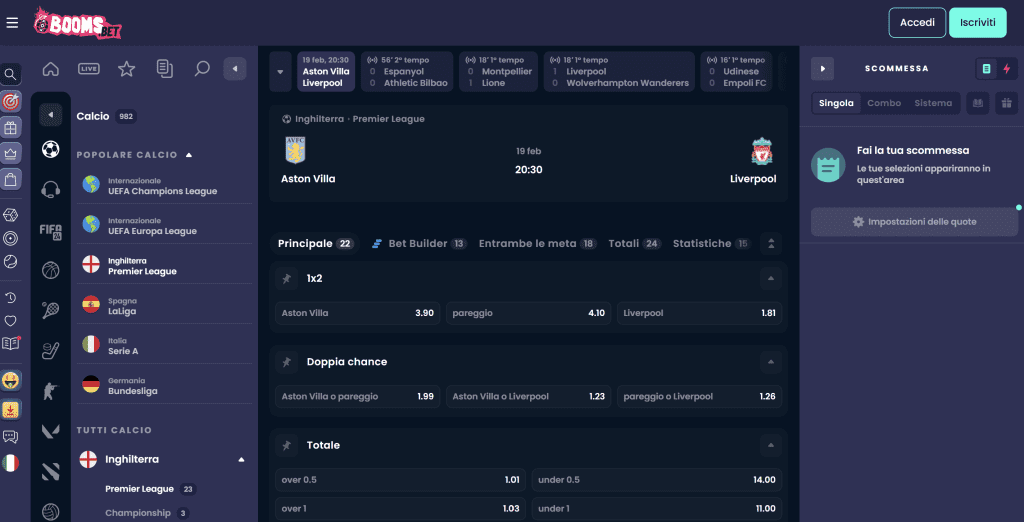Select the headset esports icon
This screenshot has width=1024, height=522.
[50, 189]
